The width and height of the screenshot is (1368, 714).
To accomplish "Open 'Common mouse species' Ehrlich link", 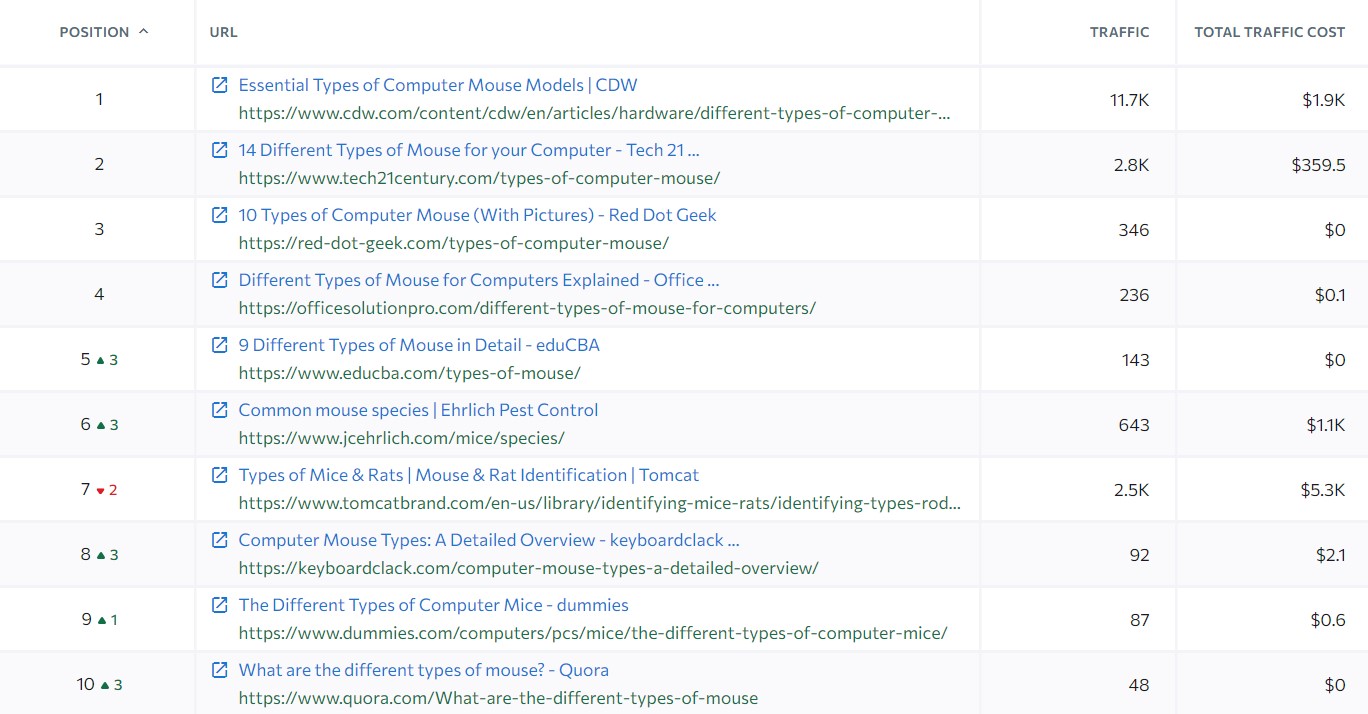I will [418, 410].
